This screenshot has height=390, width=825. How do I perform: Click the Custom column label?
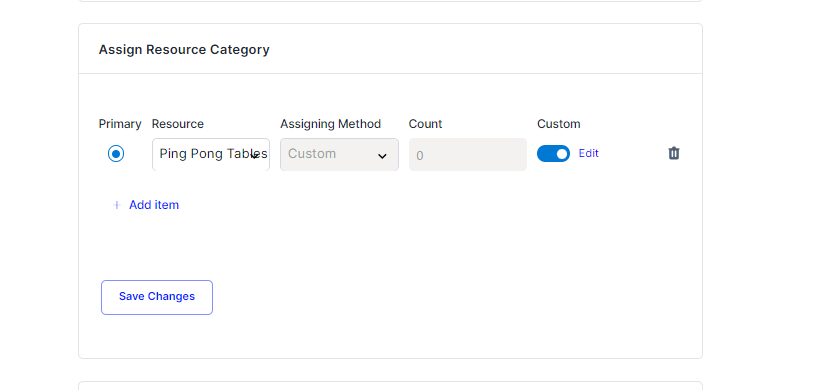[558, 124]
